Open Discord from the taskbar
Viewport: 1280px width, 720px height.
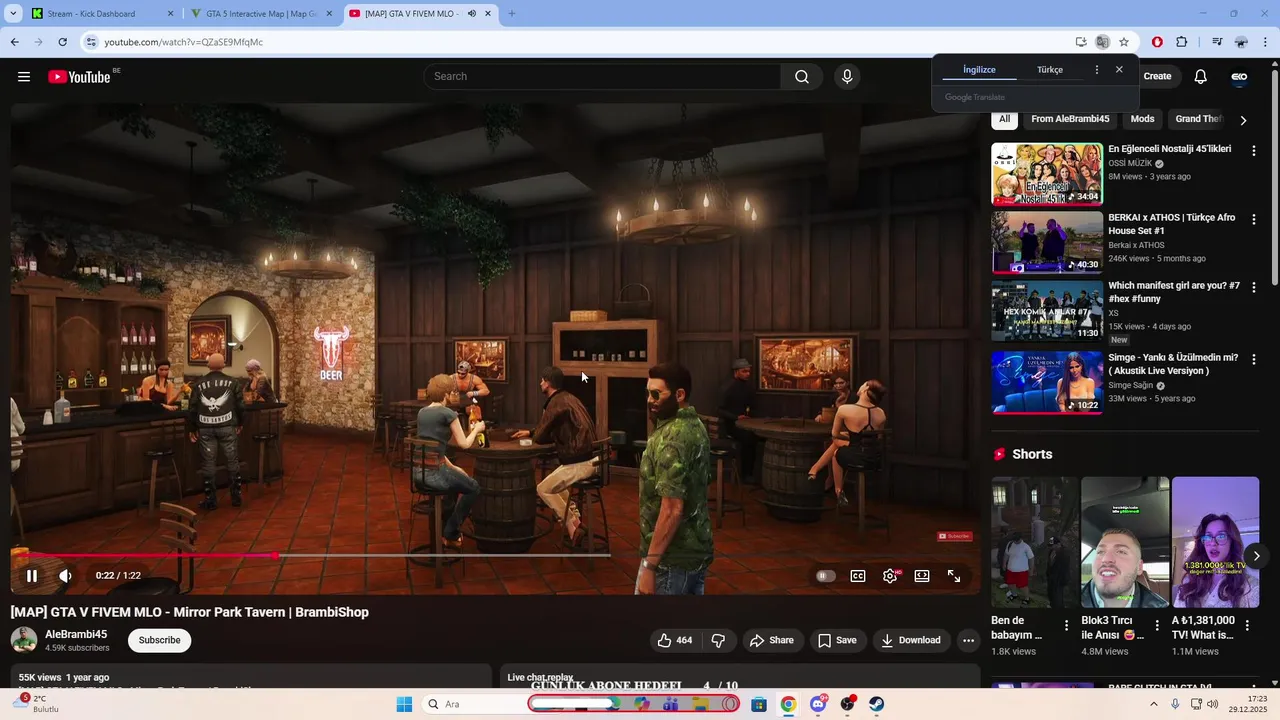(x=819, y=704)
